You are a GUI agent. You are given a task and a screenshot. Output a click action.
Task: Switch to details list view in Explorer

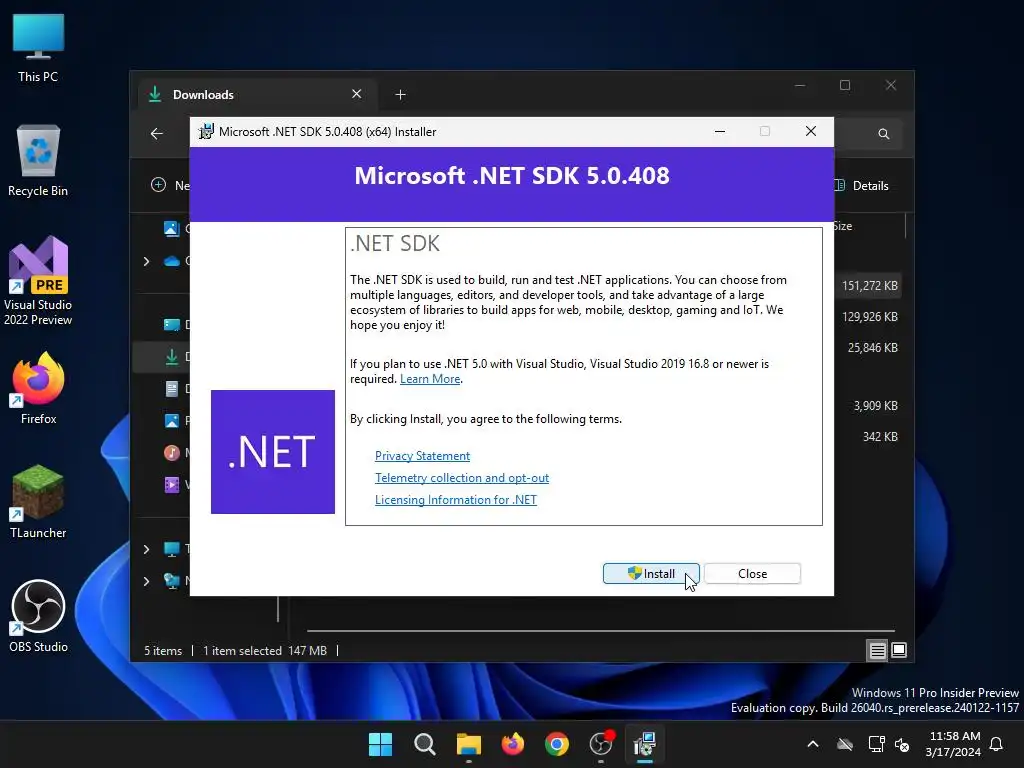[877, 650]
